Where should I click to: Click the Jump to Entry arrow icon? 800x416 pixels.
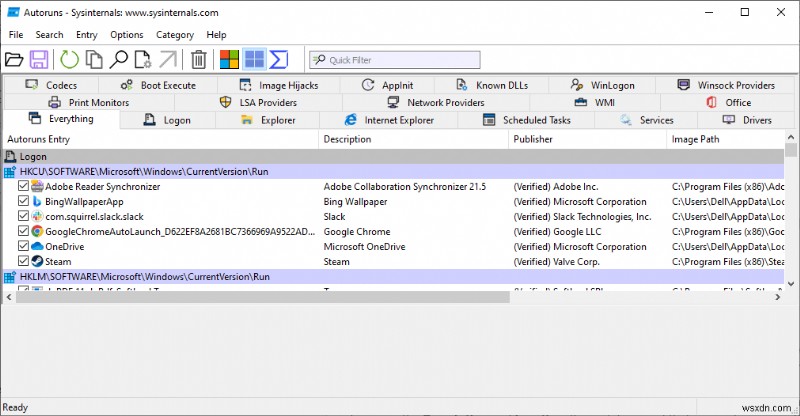(167, 60)
